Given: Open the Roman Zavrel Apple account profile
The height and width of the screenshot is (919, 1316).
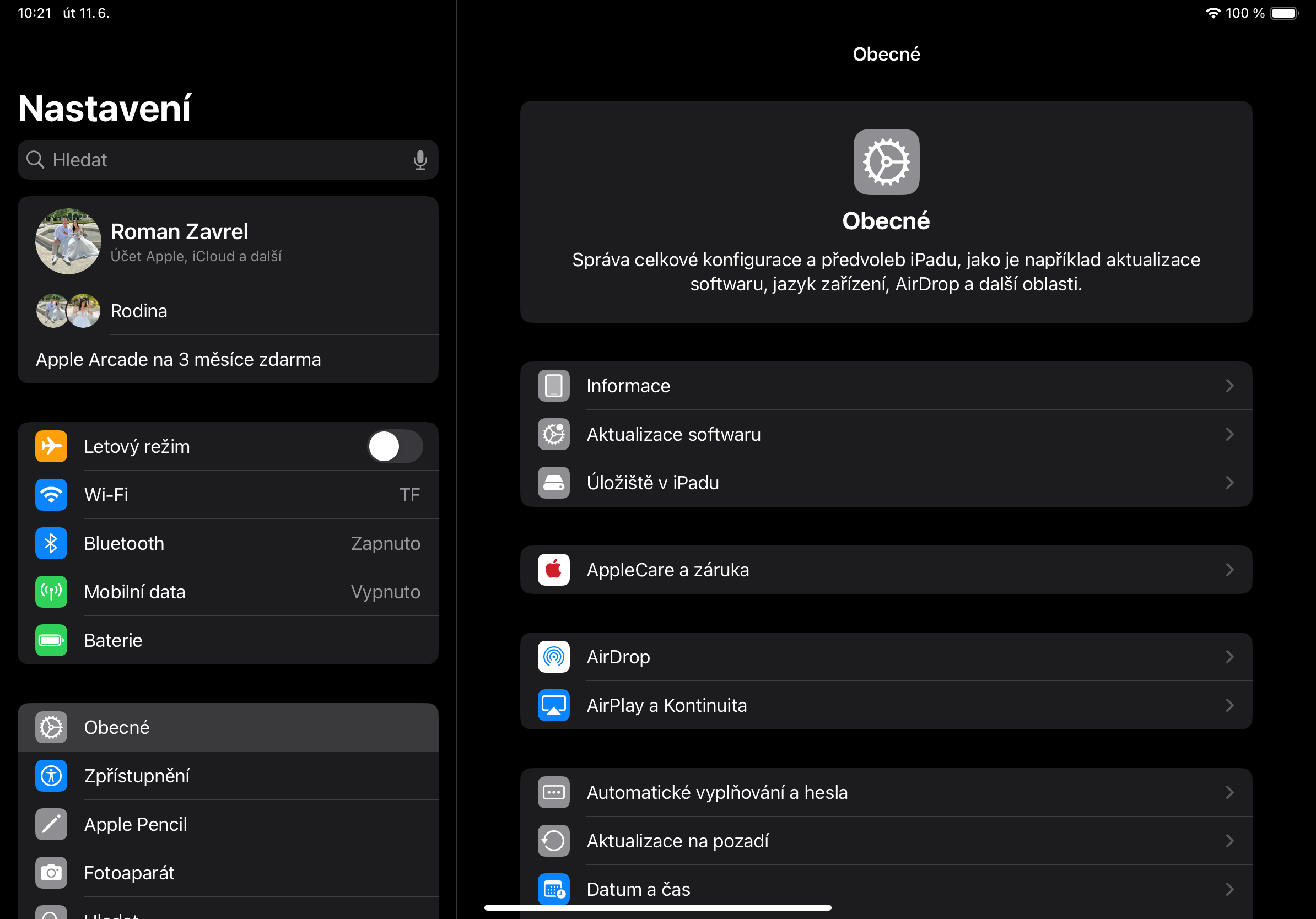Looking at the screenshot, I should [228, 241].
